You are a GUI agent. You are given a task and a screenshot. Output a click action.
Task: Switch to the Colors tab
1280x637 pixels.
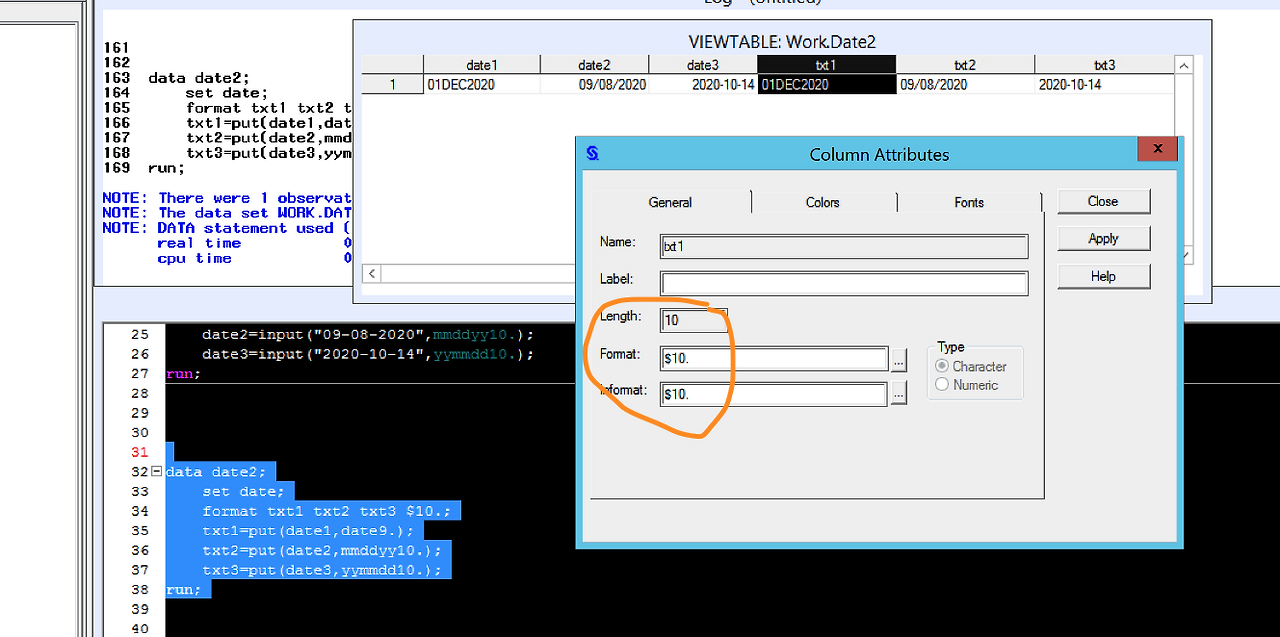point(823,202)
